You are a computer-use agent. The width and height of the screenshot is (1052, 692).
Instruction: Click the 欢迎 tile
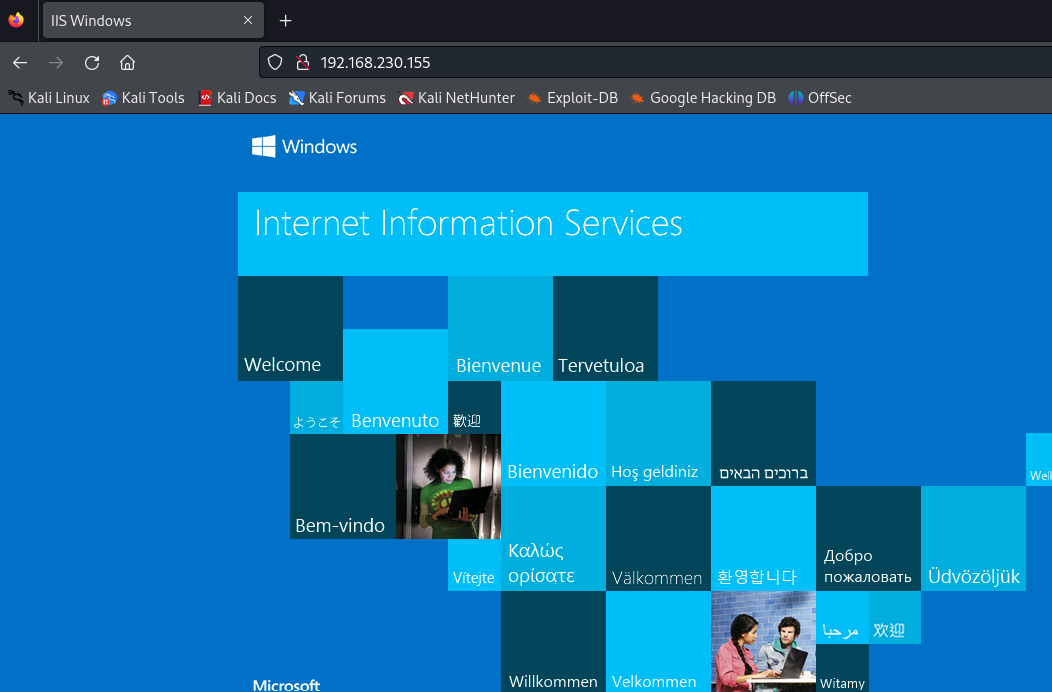(x=895, y=617)
